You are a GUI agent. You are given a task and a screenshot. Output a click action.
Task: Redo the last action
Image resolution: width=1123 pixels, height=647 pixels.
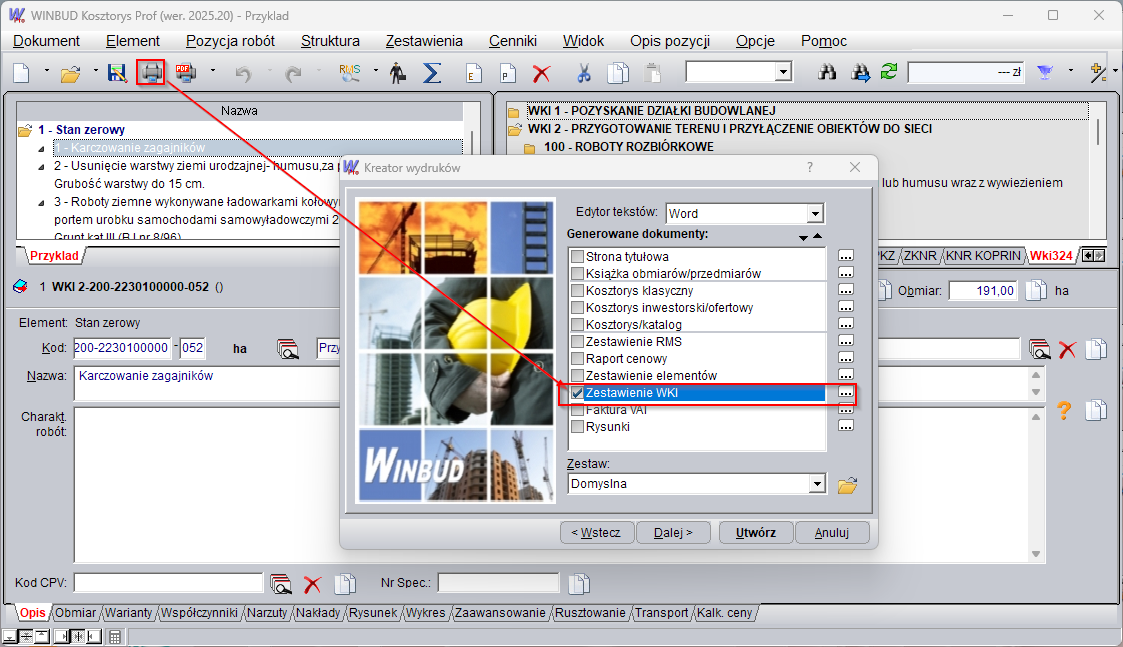click(293, 73)
